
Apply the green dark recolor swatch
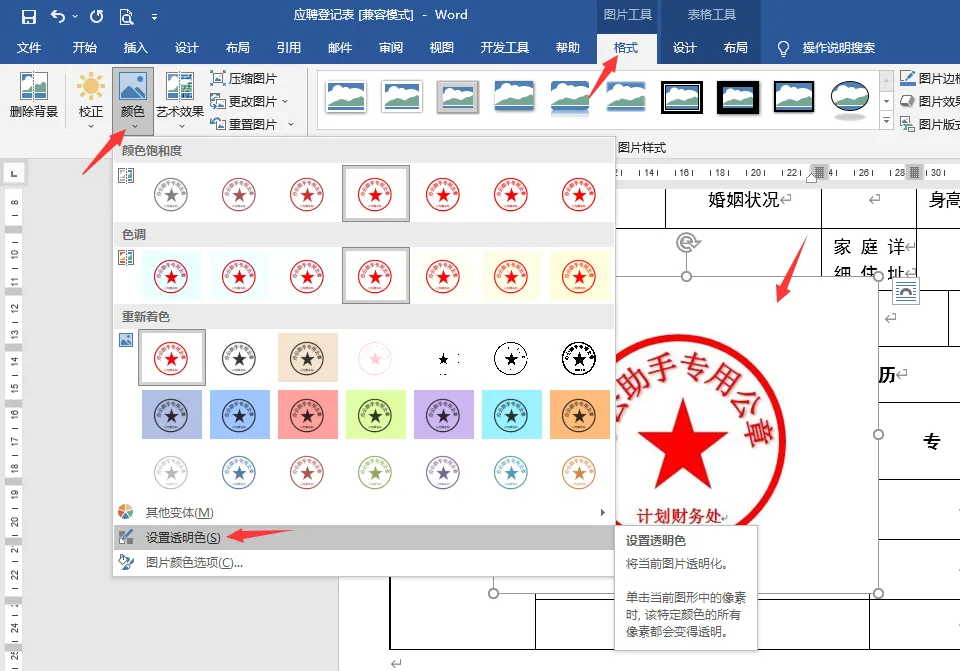375,415
